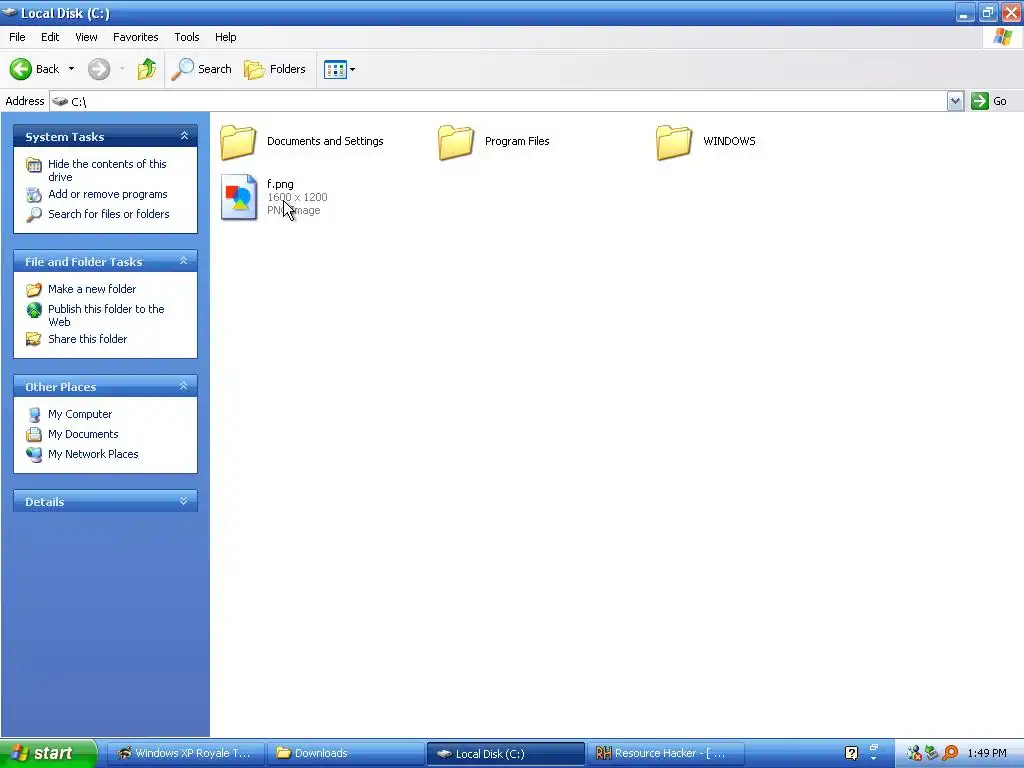1024x768 pixels.
Task: Click the orange magnifier tray icon
Action: coord(951,753)
